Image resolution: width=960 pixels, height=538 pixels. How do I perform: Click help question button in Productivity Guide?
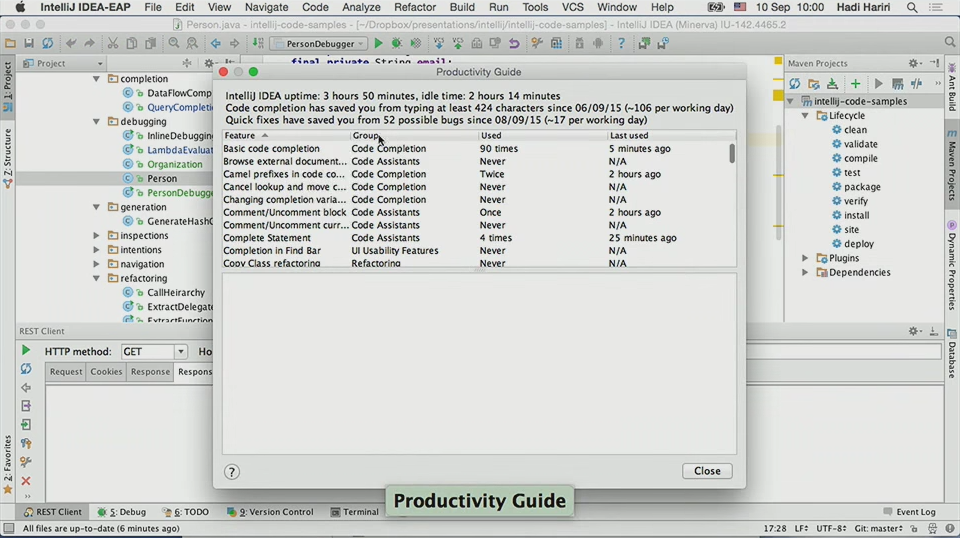click(231, 472)
